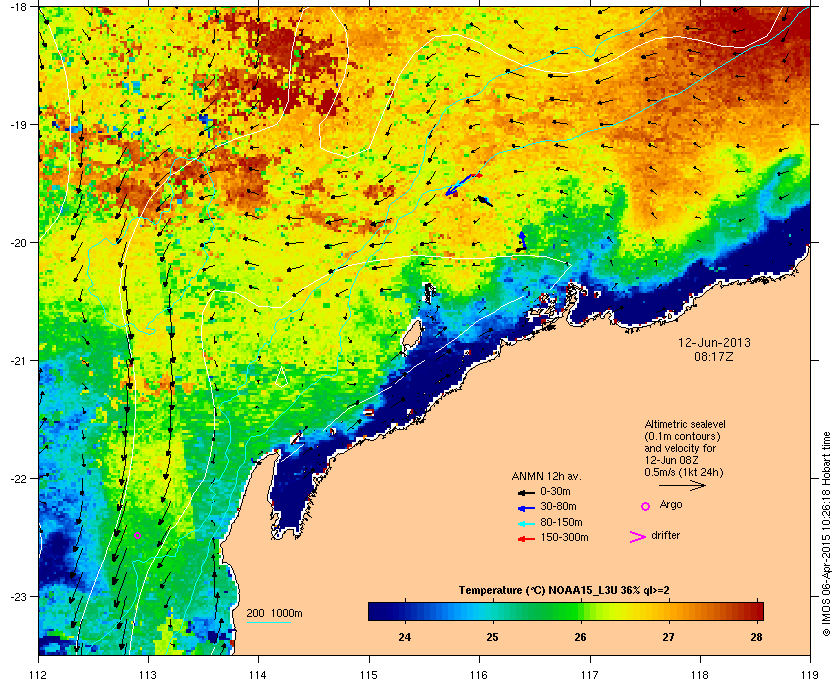Click the colorbar tick label 25
The height and width of the screenshot is (680, 840).
[x=492, y=637]
